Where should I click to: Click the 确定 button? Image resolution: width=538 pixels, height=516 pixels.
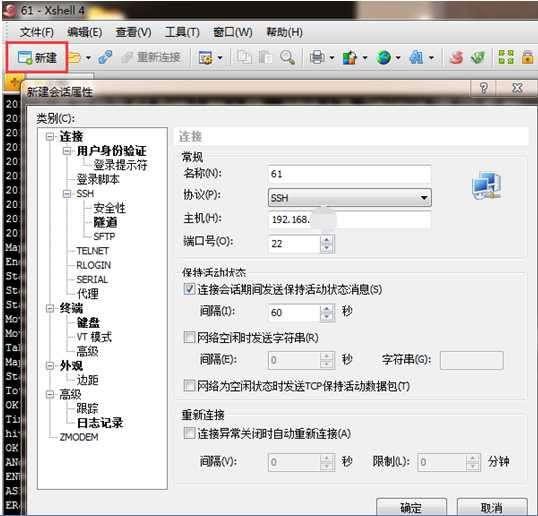[x=411, y=507]
